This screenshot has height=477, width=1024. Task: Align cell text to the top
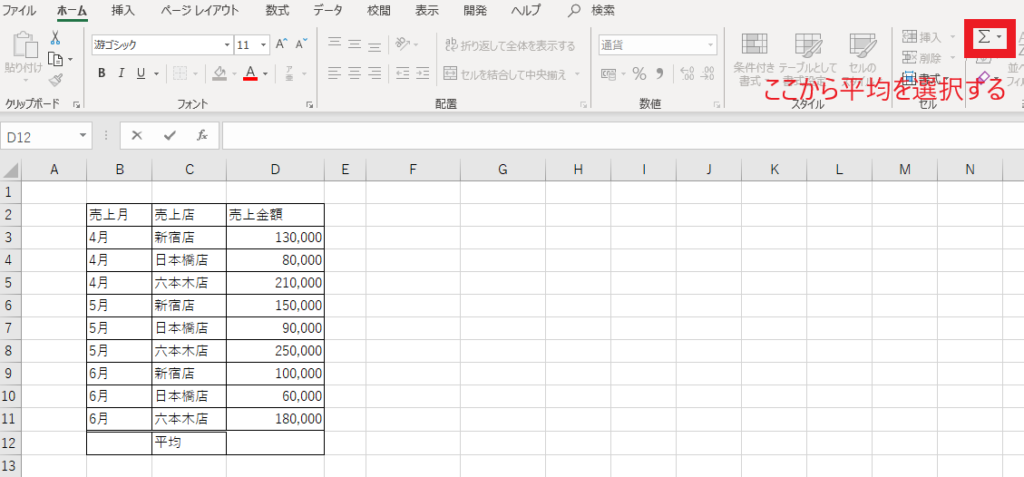click(335, 44)
